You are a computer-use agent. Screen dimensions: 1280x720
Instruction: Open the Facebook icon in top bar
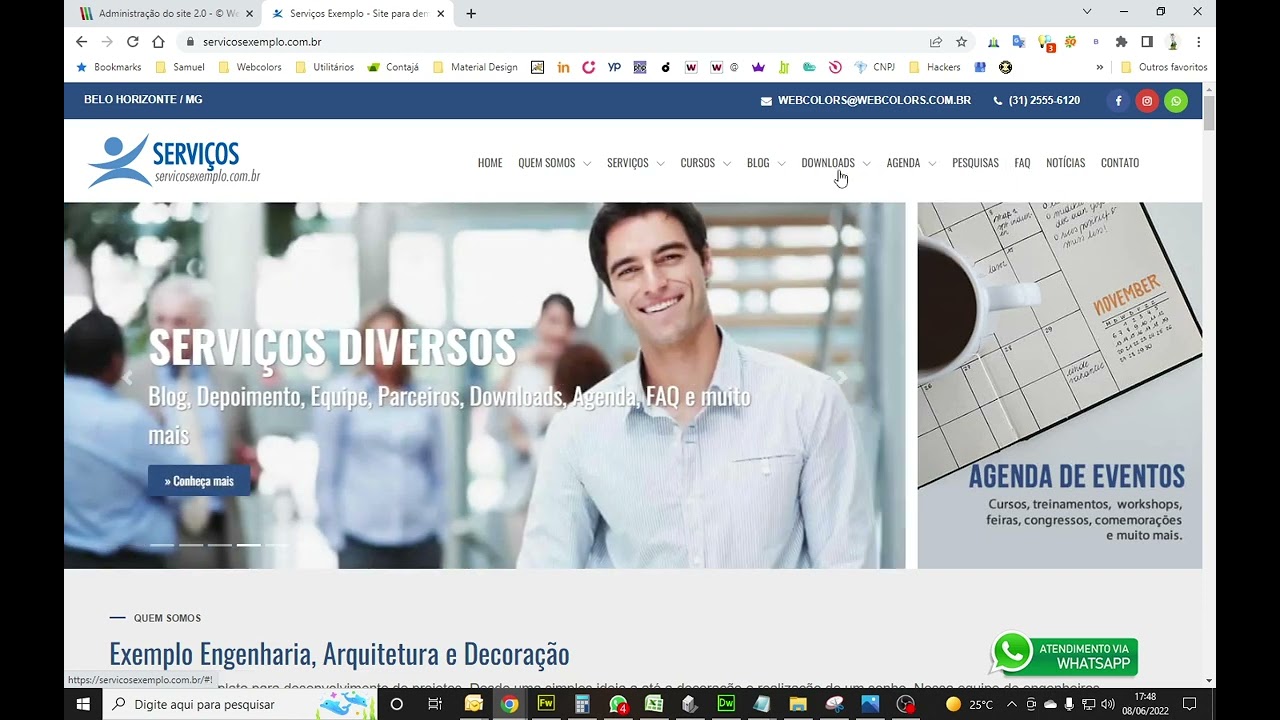click(1119, 100)
